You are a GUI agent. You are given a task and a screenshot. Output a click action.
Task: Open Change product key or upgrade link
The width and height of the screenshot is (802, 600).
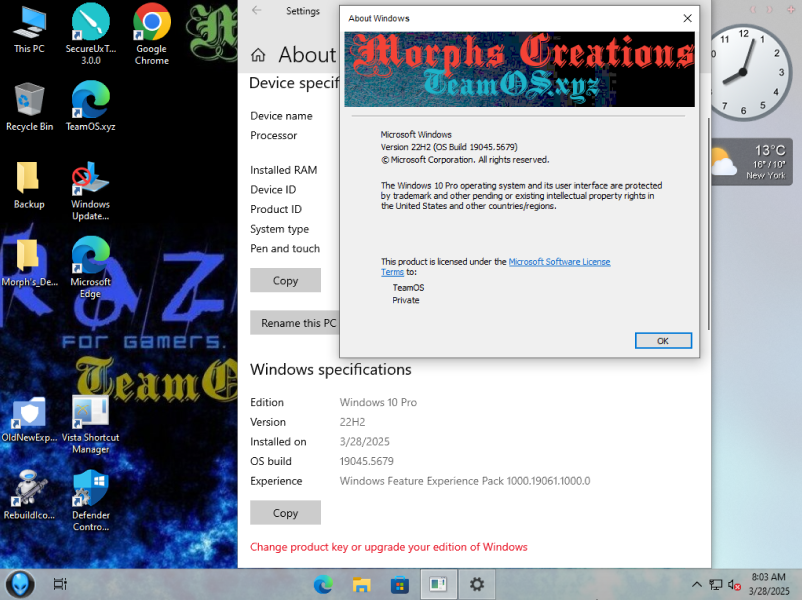coord(389,547)
